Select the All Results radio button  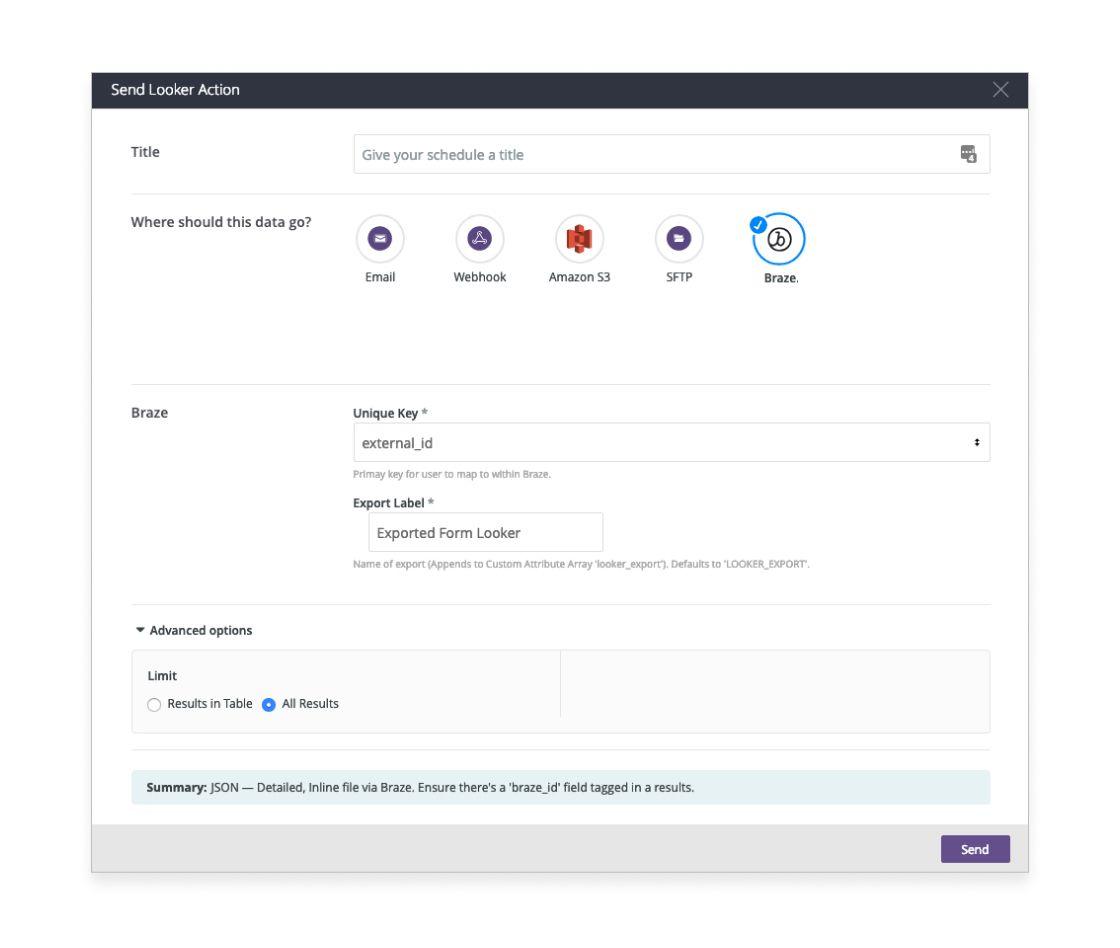(267, 703)
